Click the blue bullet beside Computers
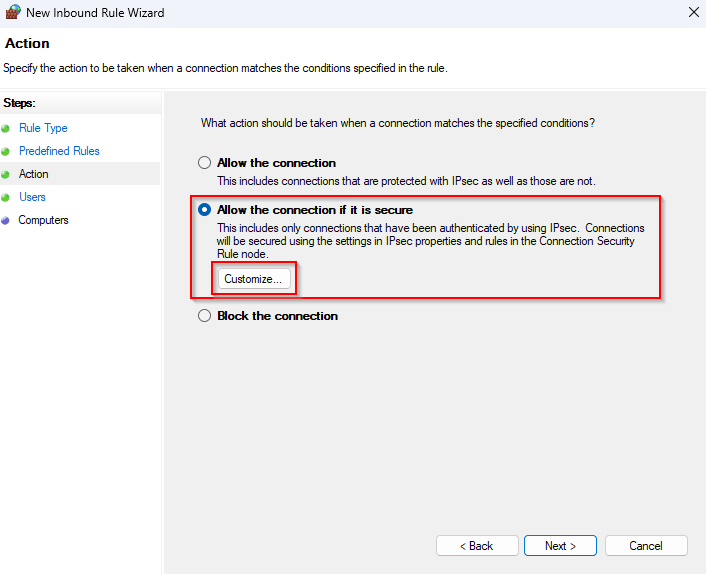The image size is (706, 574). tap(6, 220)
